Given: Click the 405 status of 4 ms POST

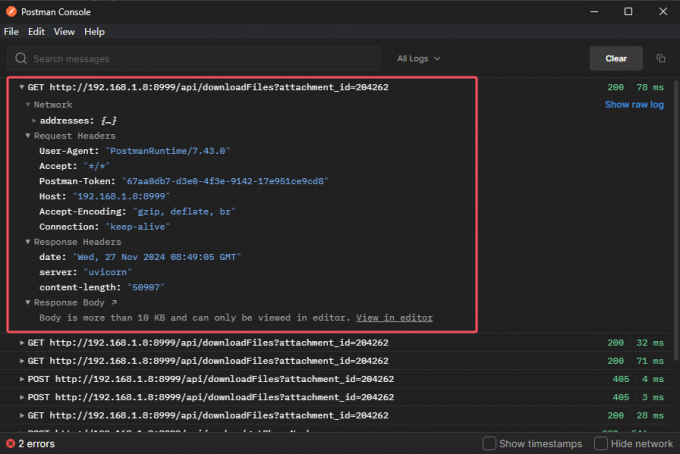Looking at the screenshot, I should coord(621,379).
